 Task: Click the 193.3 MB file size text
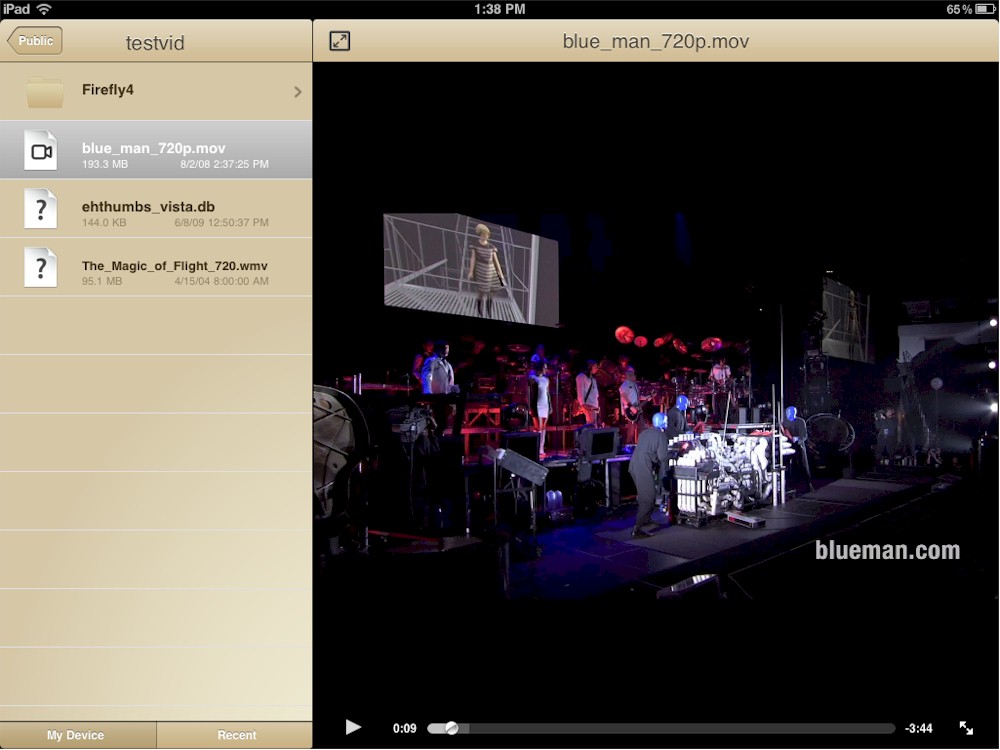coord(105,165)
